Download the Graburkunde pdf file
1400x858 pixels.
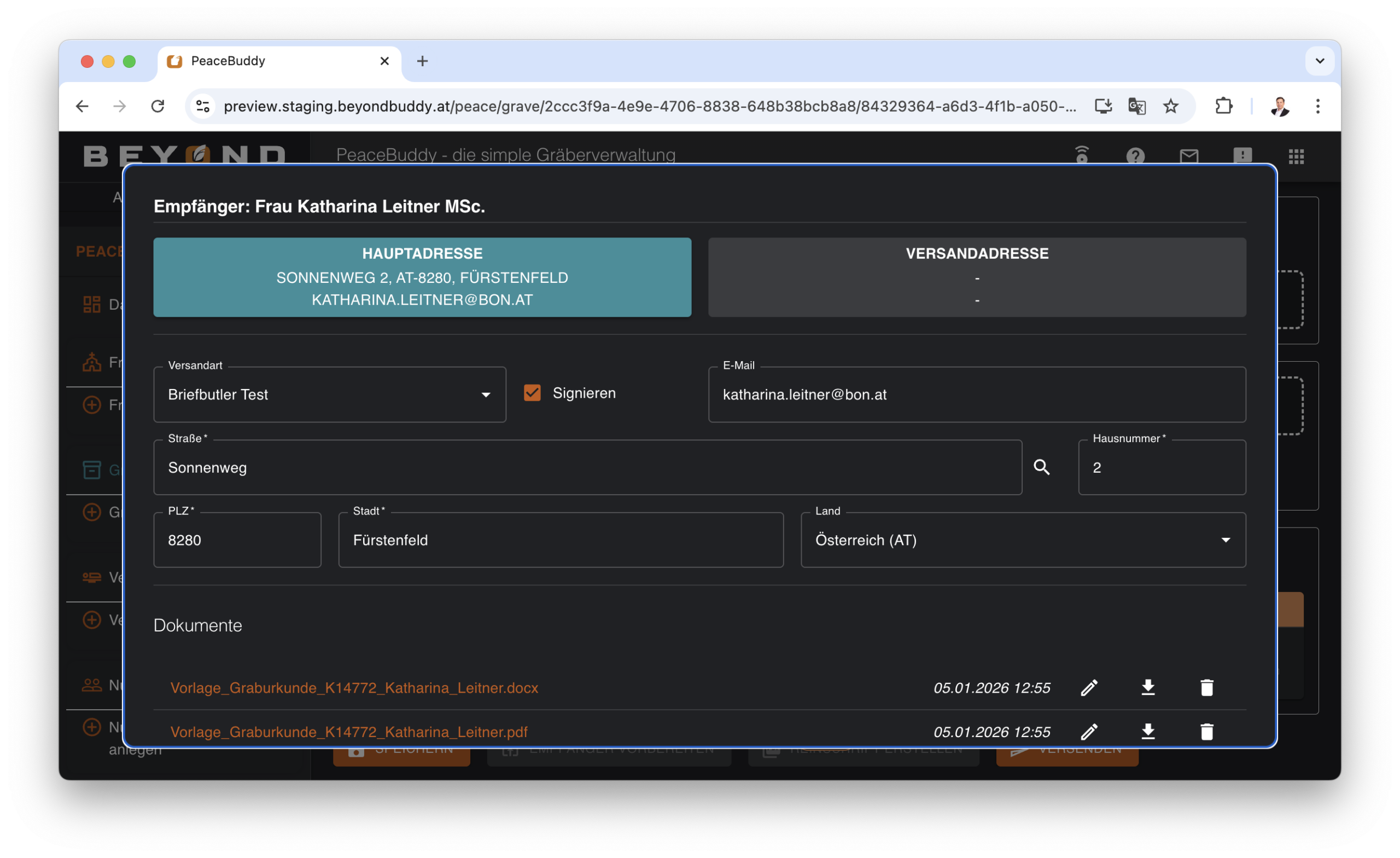pyautogui.click(x=1148, y=731)
